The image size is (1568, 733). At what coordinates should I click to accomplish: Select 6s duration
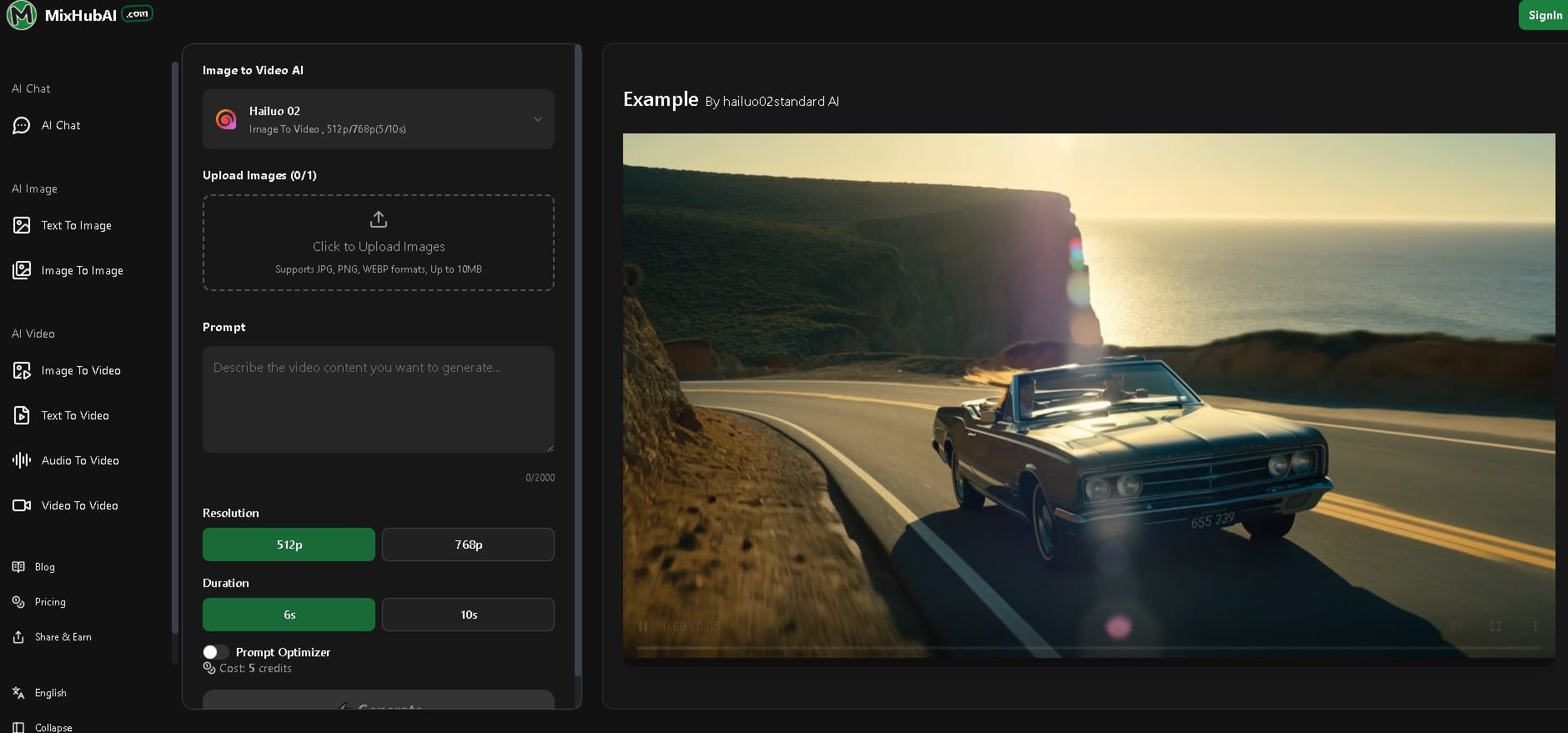289,615
